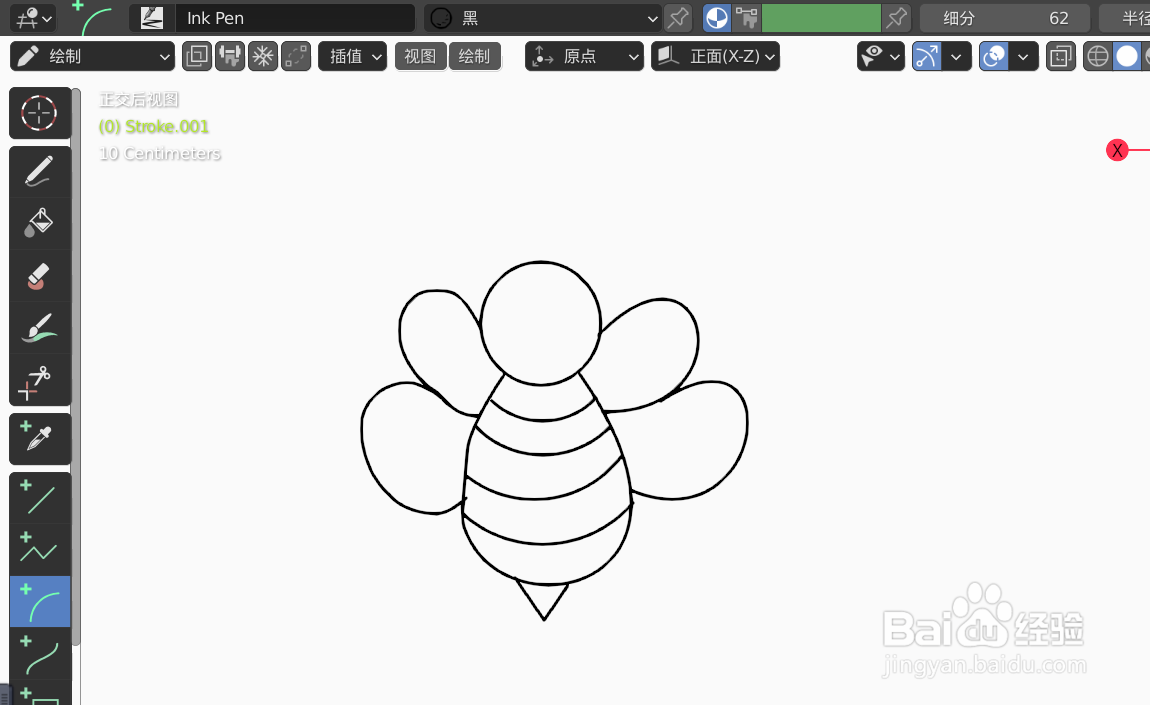
Task: Select the Draw pencil tool
Action: point(40,171)
